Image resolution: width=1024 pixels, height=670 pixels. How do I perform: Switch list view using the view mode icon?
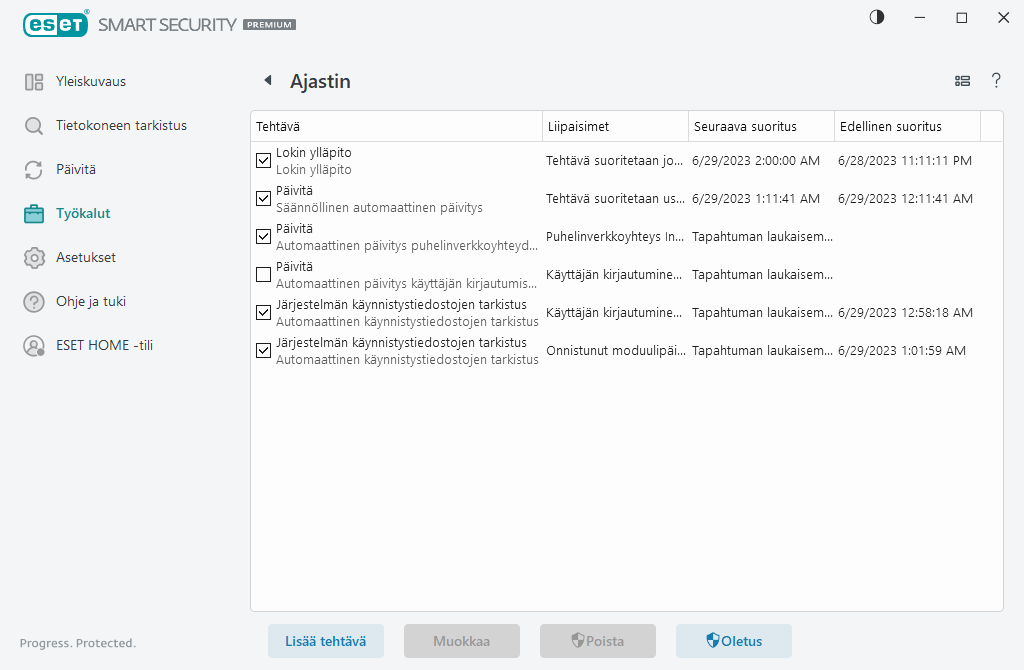pos(962,81)
